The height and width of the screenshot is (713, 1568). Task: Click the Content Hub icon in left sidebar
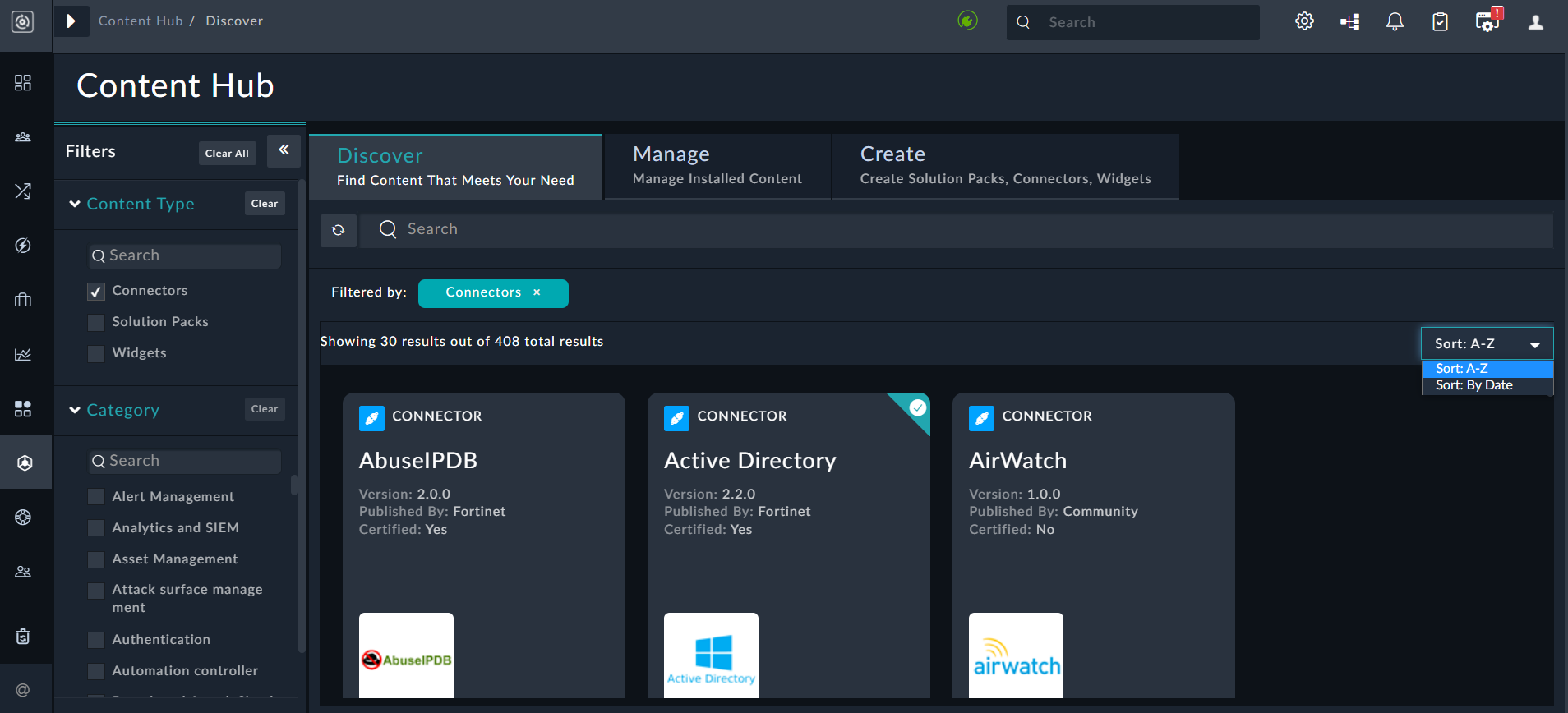point(25,462)
